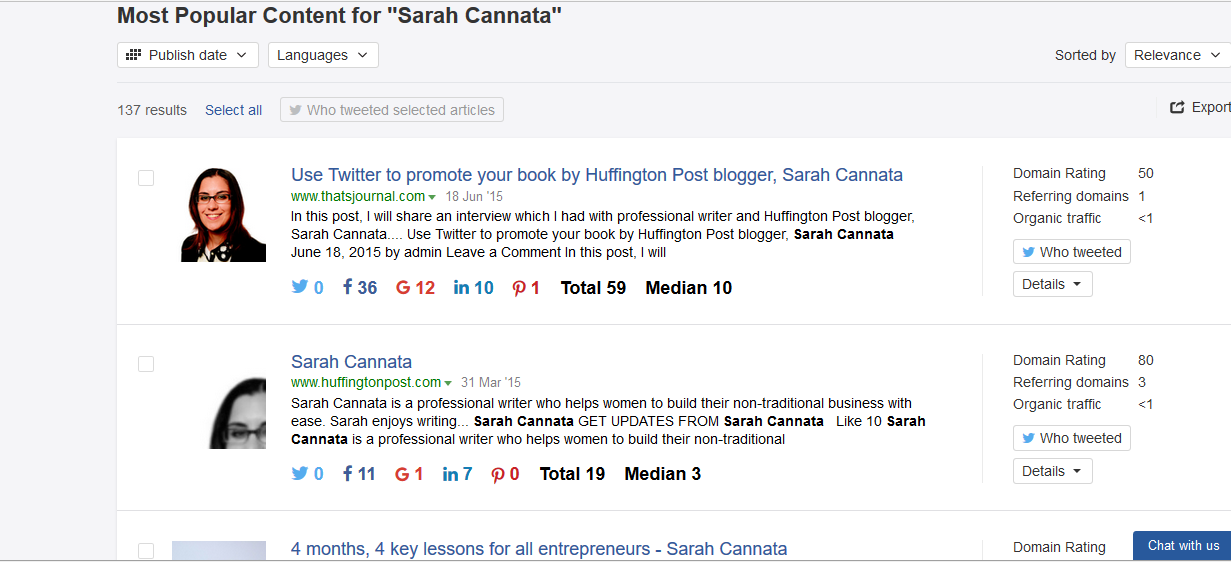Click Facebook share count of 36
The width and height of the screenshot is (1231, 562).
[360, 288]
